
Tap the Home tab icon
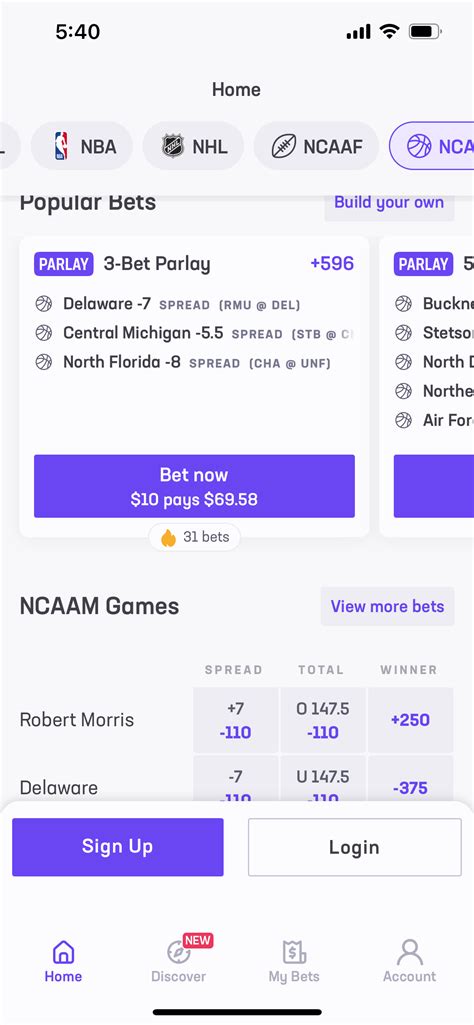[63, 952]
